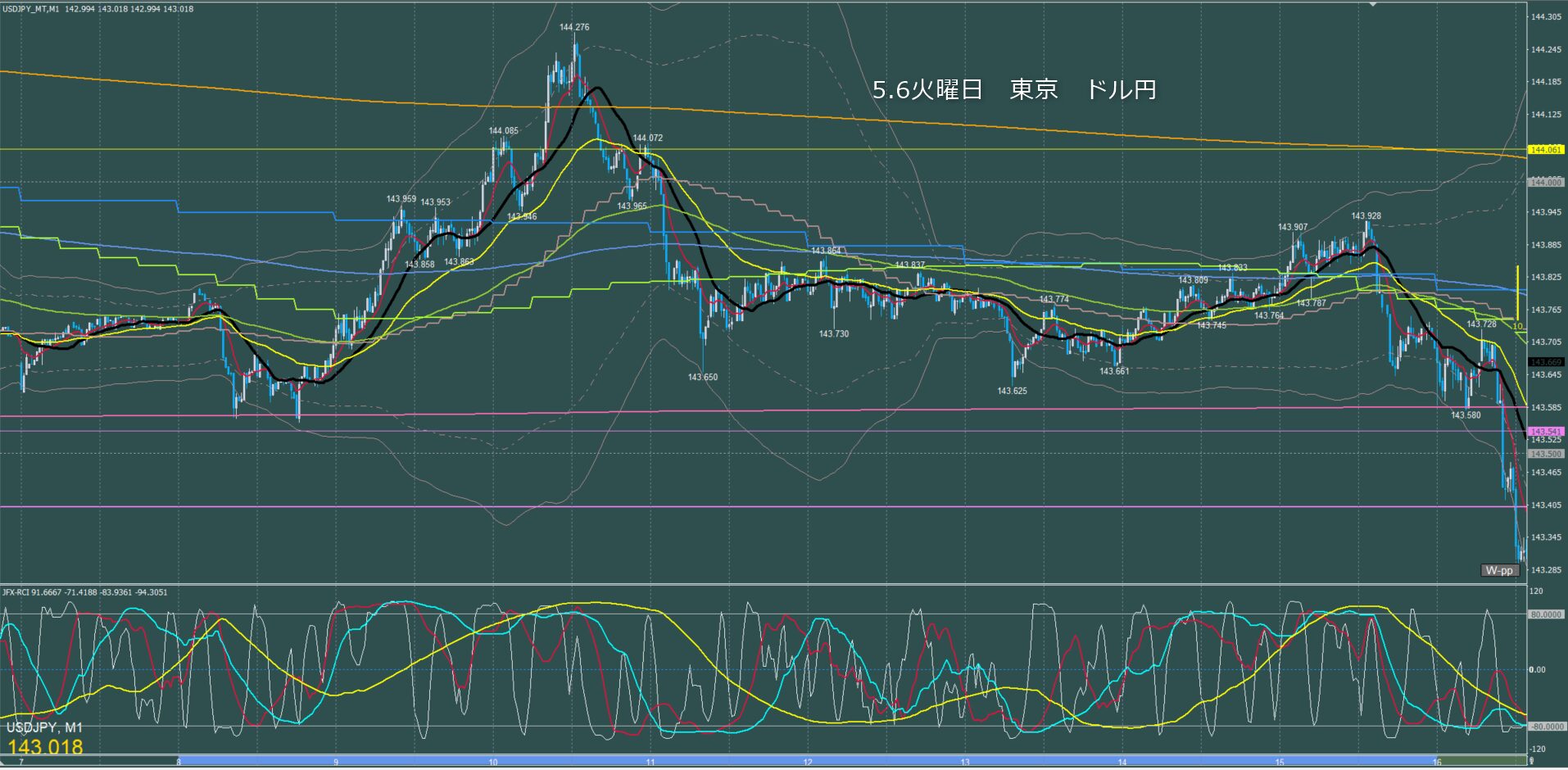Viewport: 1568px width, 770px height.
Task: Click the 144.276 high price label
Action: point(574,27)
